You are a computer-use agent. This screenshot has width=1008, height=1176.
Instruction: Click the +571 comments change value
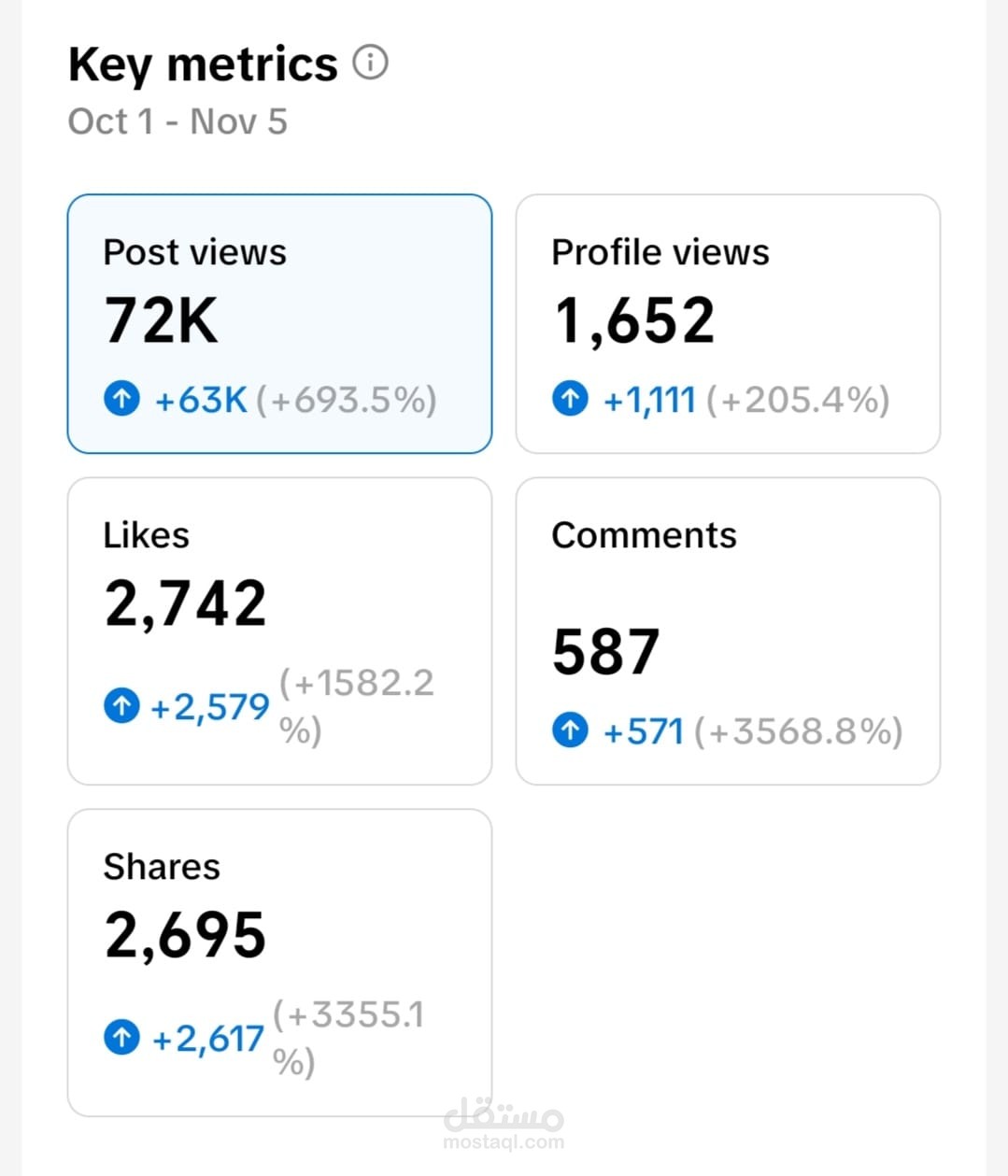644,731
